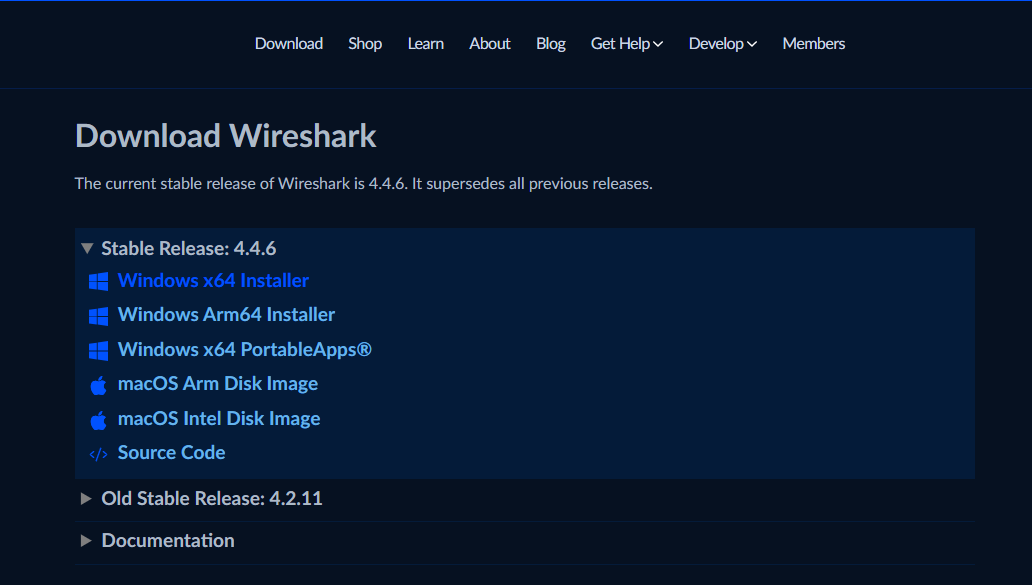The image size is (1032, 585).
Task: Collapse the Stable Release 4.4.6 section triangle
Action: tap(87, 249)
